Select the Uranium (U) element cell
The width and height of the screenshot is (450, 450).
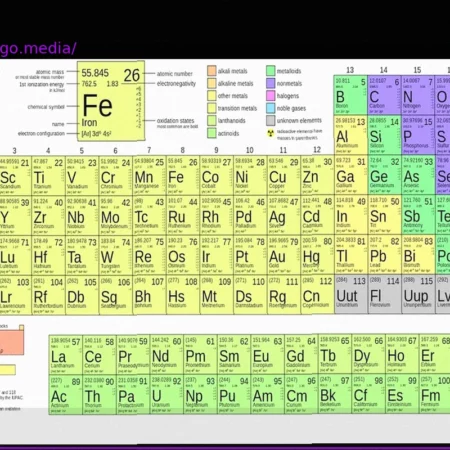click(x=167, y=394)
